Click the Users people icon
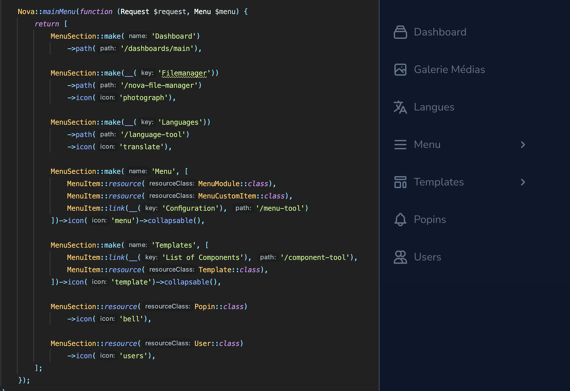This screenshot has width=570, height=391. [x=400, y=257]
